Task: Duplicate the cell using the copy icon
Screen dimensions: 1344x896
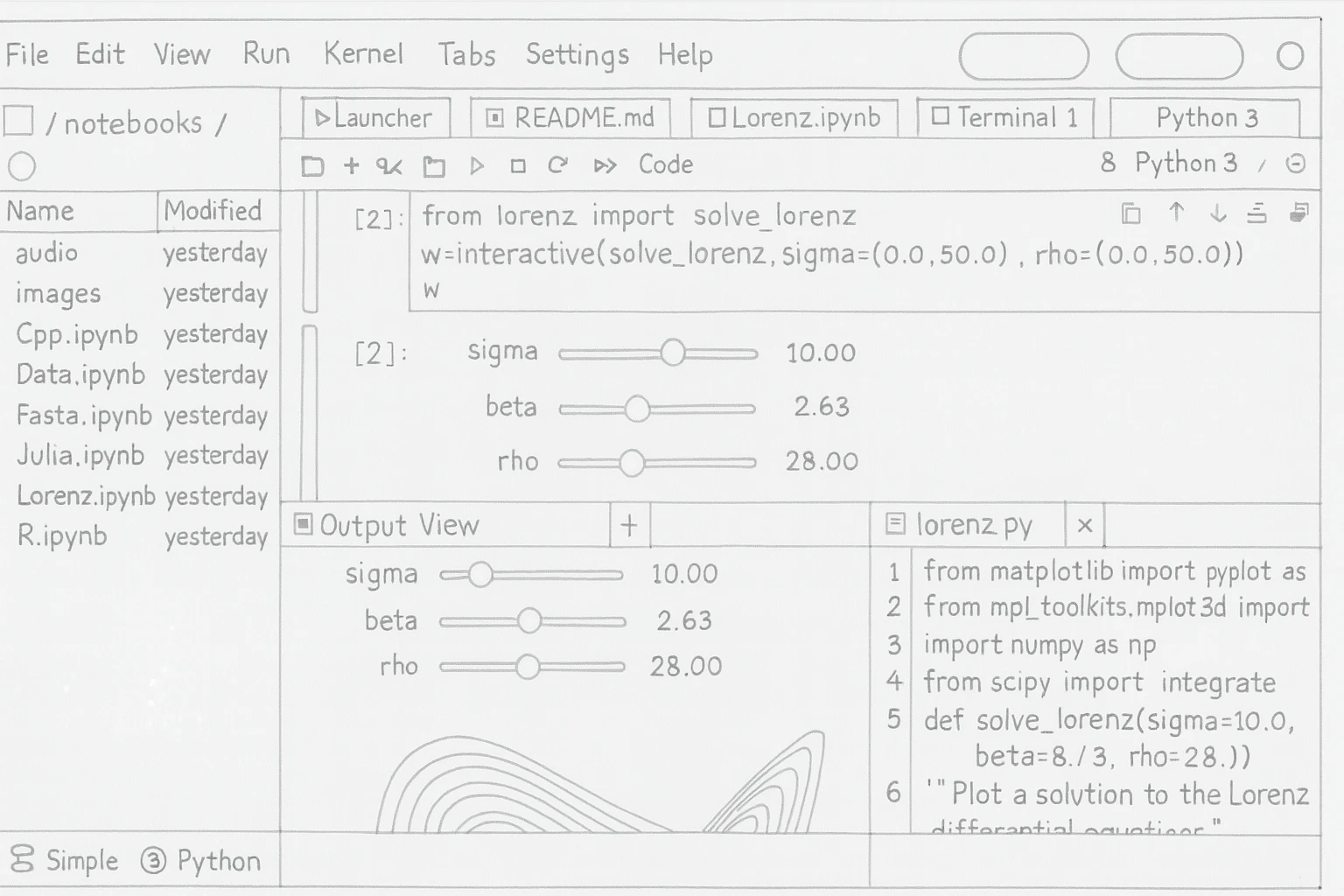Action: (1130, 213)
